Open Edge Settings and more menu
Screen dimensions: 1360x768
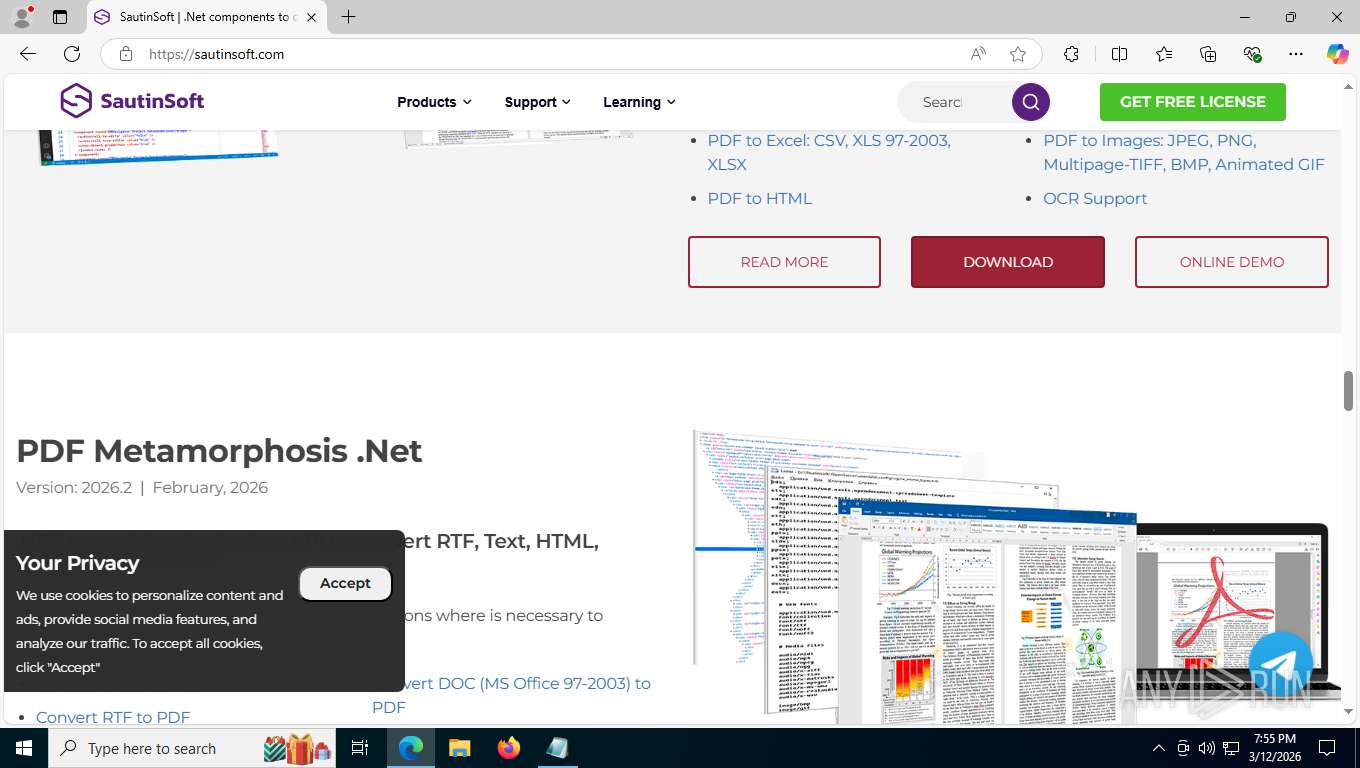(x=1296, y=54)
